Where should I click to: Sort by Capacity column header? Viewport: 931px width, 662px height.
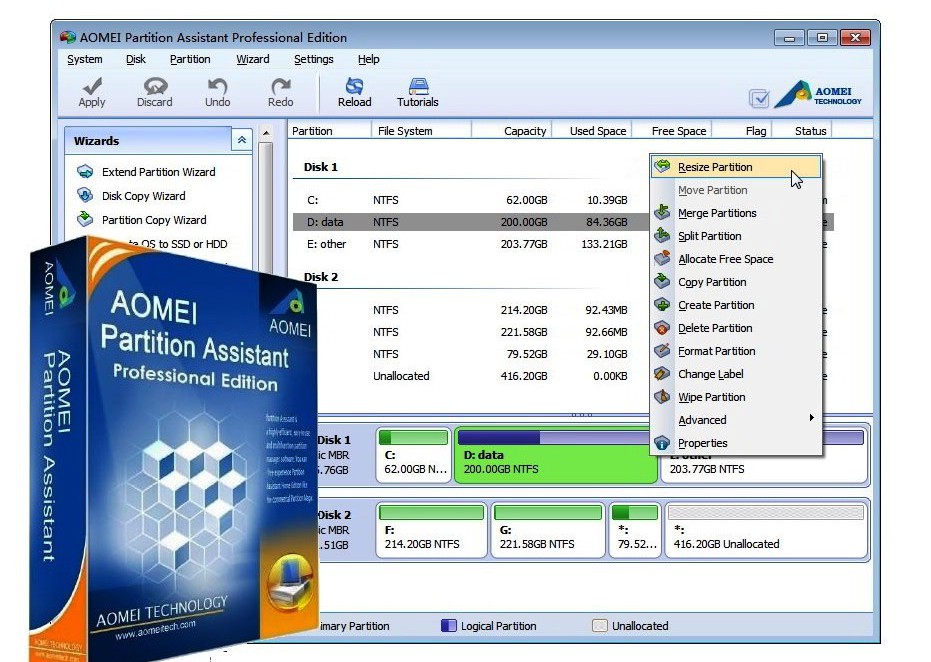[x=525, y=131]
